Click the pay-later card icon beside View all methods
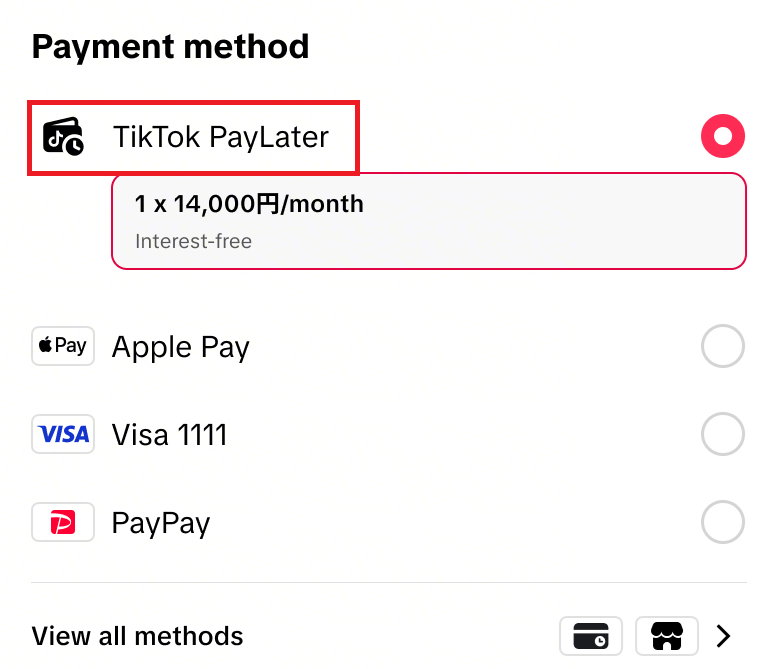The width and height of the screenshot is (772, 669). 591,636
